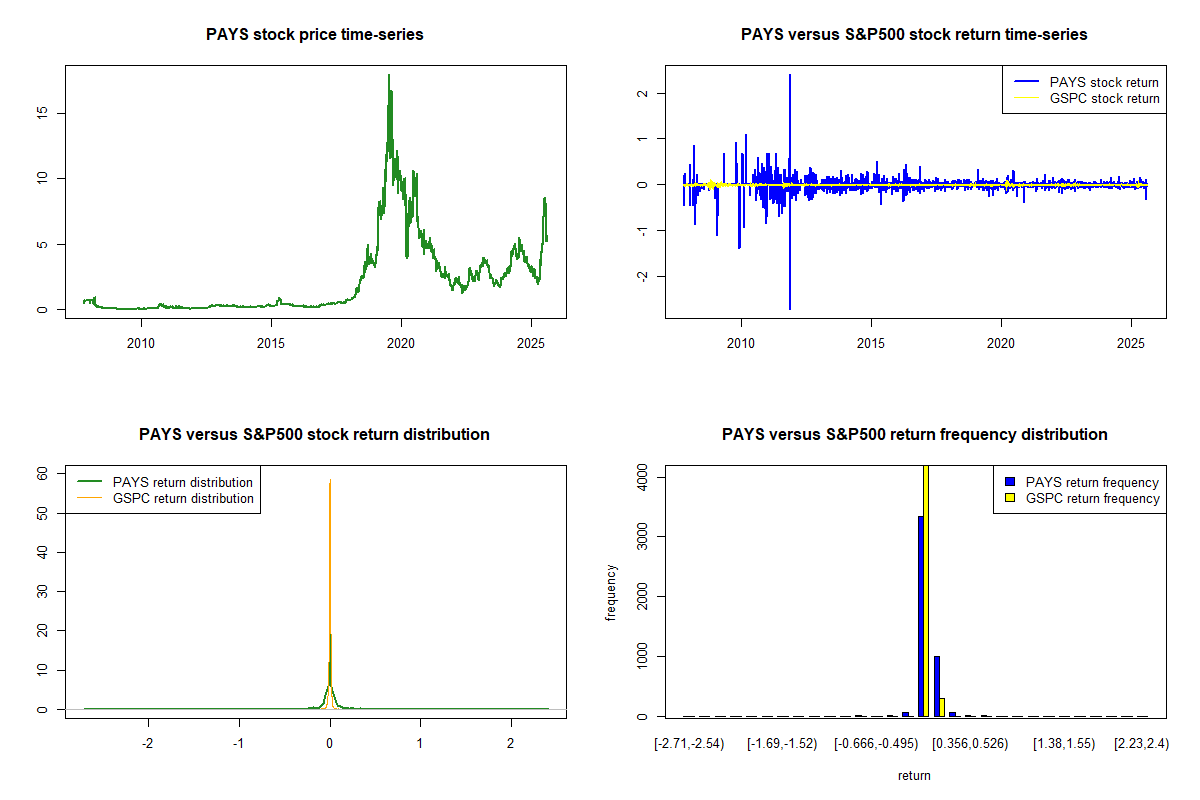1200x800 pixels.
Task: Click the 'PAYS stock price time-series' title
Action: pyautogui.click(x=315, y=35)
